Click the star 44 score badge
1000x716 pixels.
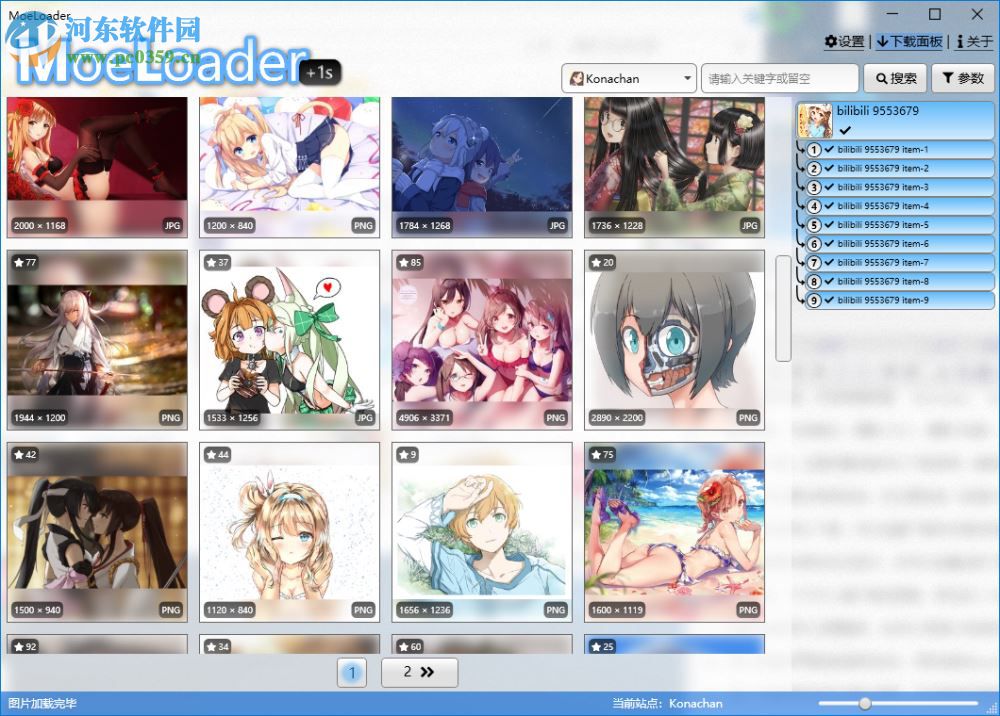pyautogui.click(x=217, y=455)
